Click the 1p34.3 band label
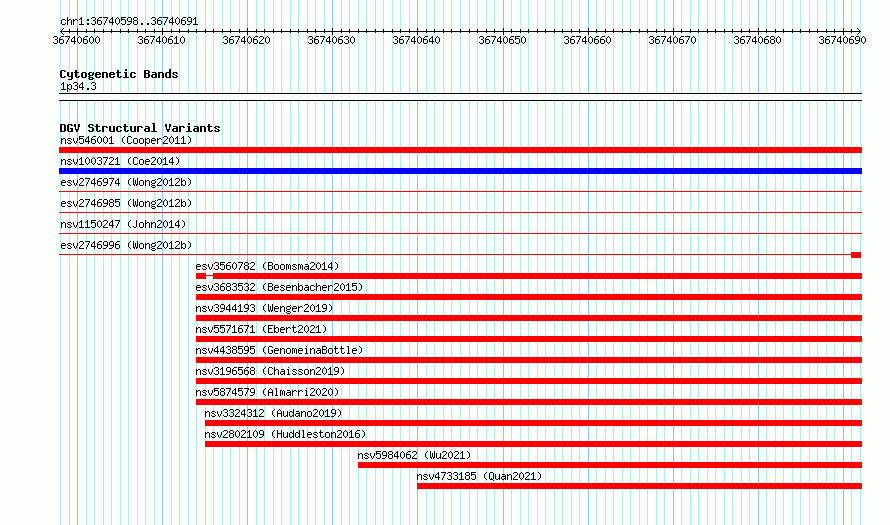The image size is (890, 525). 78,87
